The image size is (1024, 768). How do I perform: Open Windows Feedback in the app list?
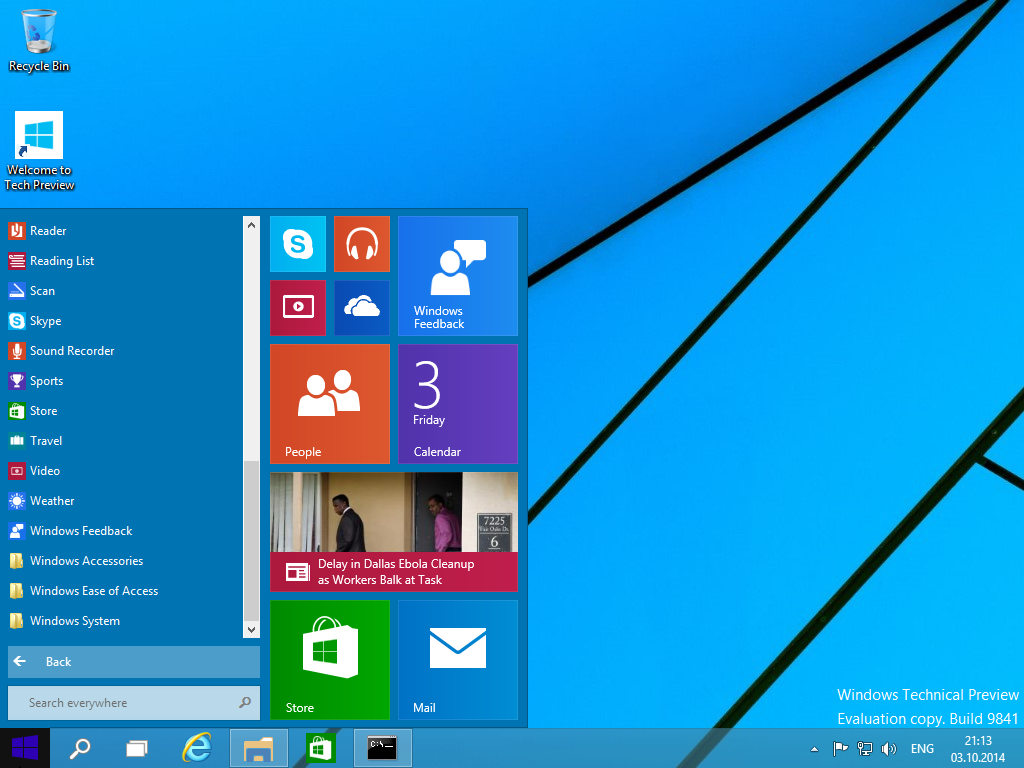124,531
